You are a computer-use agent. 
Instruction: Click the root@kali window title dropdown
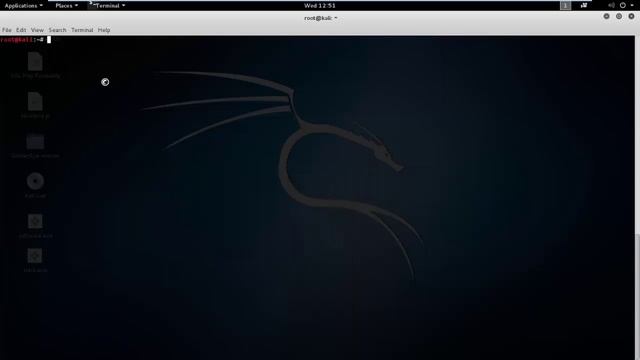pyautogui.click(x=320, y=18)
